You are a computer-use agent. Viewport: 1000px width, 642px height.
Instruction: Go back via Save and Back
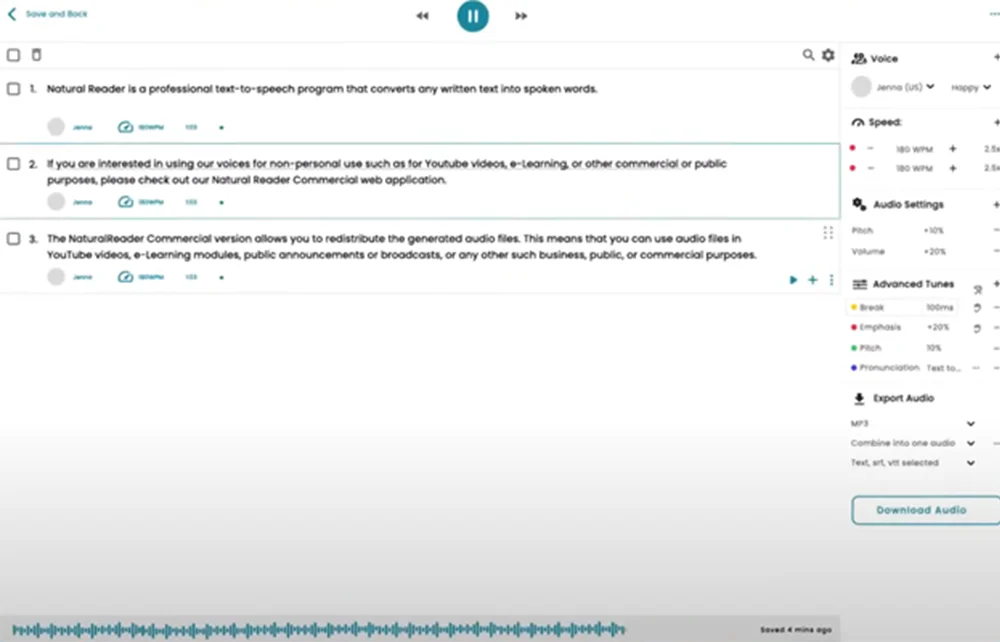(x=48, y=14)
